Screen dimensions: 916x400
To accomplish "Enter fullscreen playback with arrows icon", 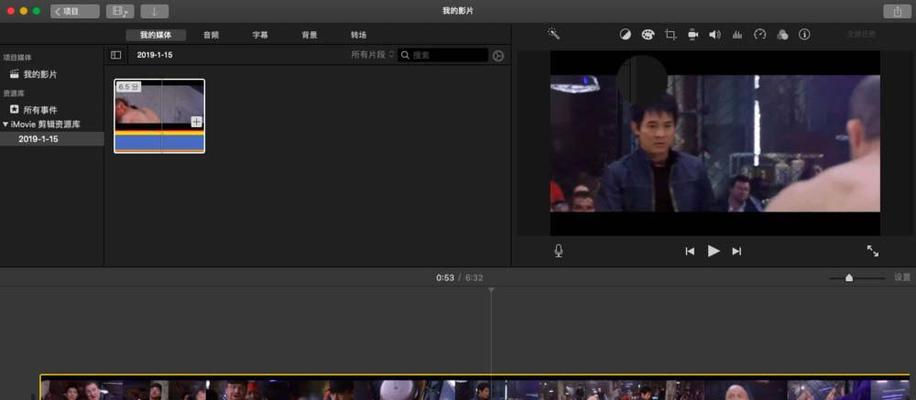I will pos(873,251).
